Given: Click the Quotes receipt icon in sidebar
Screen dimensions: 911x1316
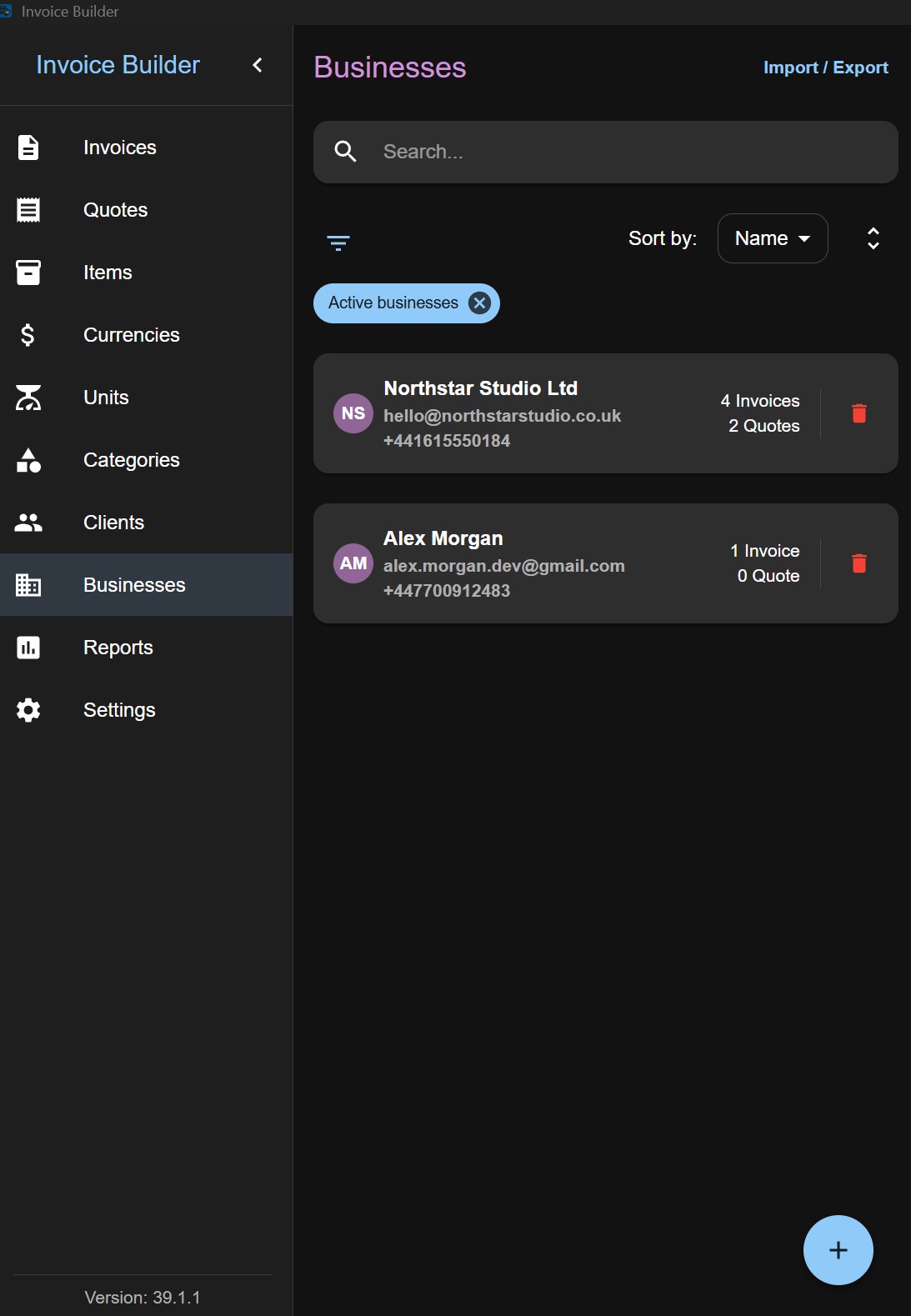Looking at the screenshot, I should (28, 210).
